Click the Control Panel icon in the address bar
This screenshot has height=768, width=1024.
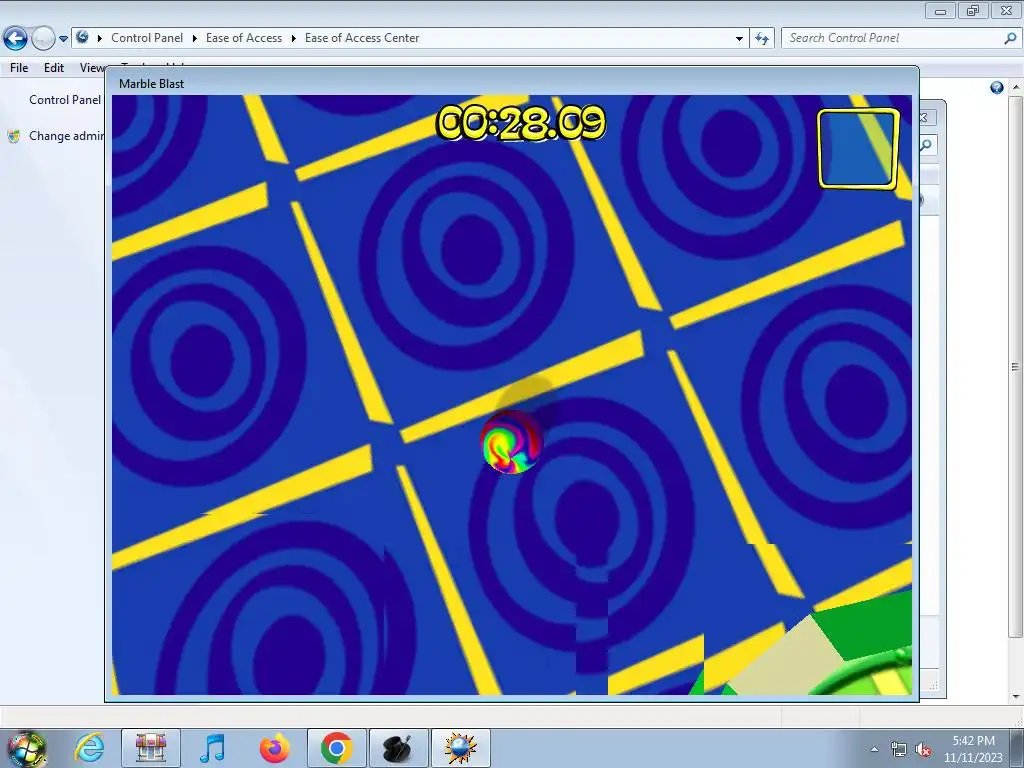coord(82,37)
